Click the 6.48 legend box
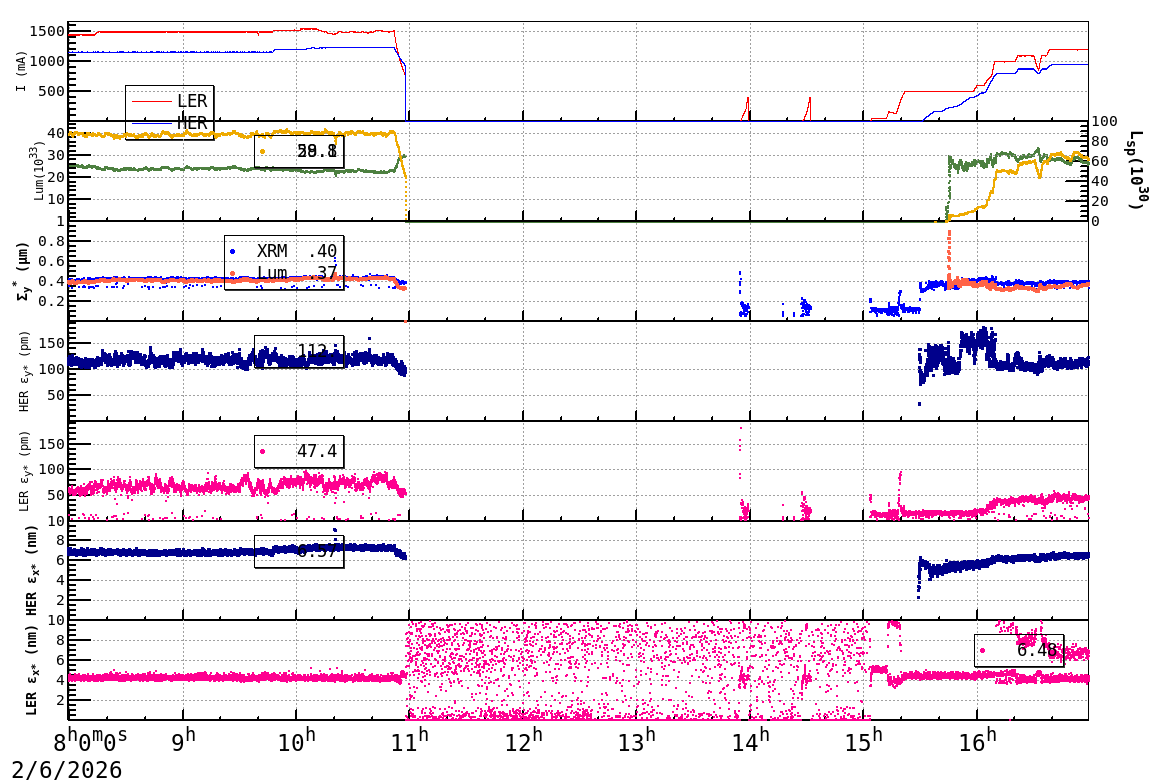 (1019, 650)
